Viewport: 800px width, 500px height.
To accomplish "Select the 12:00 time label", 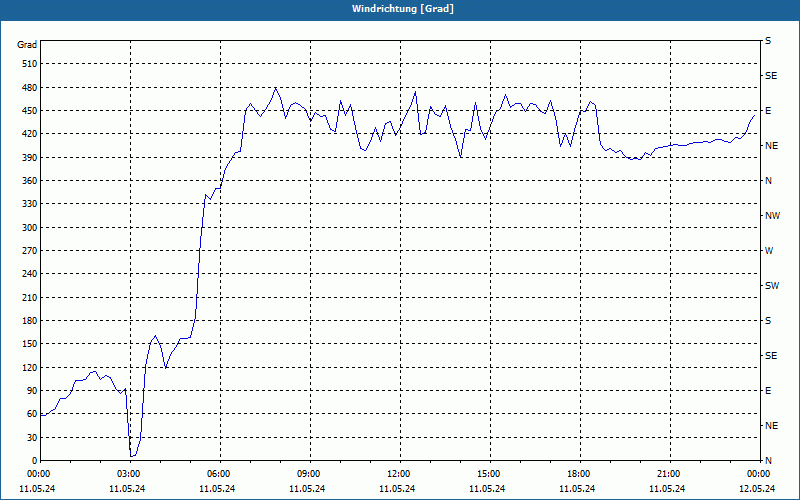I will (x=397, y=474).
